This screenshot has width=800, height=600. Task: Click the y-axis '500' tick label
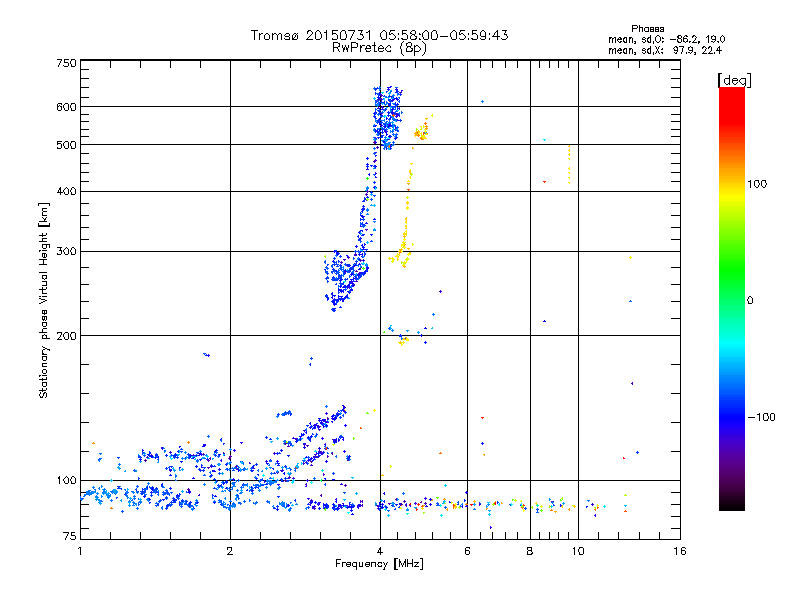click(x=66, y=145)
